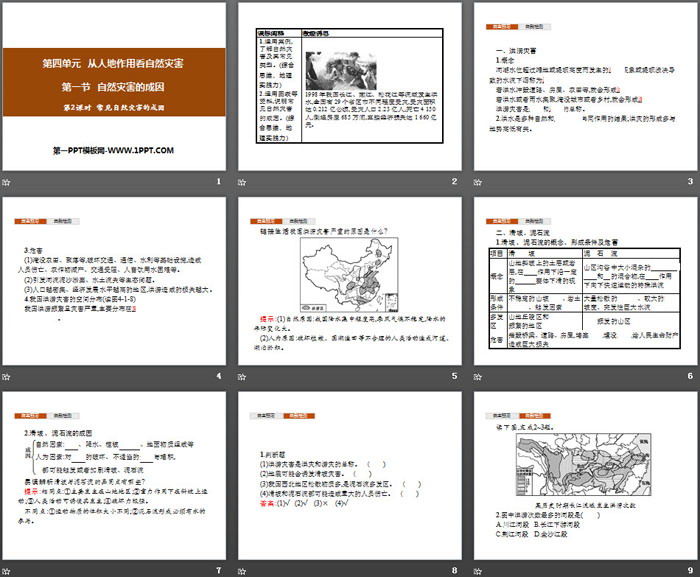The height and width of the screenshot is (577, 700).
Task: Click the orange tab on slide 8
Action: (x=299, y=416)
